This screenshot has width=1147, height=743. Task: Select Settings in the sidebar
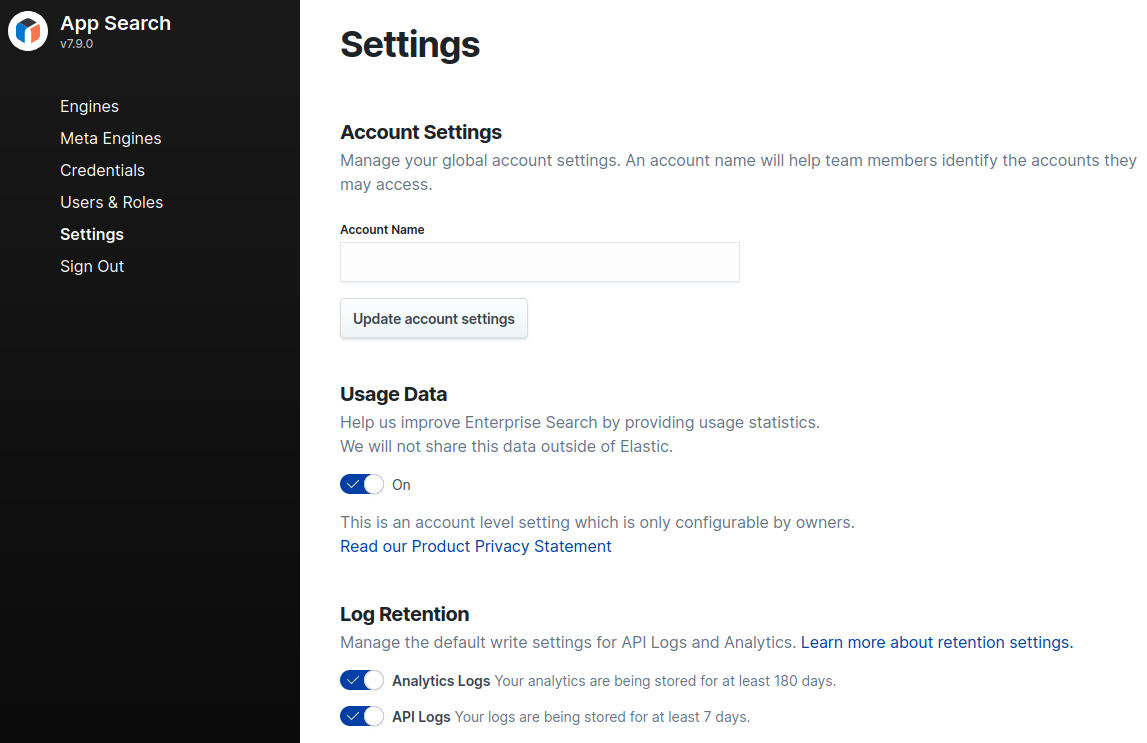(91, 234)
